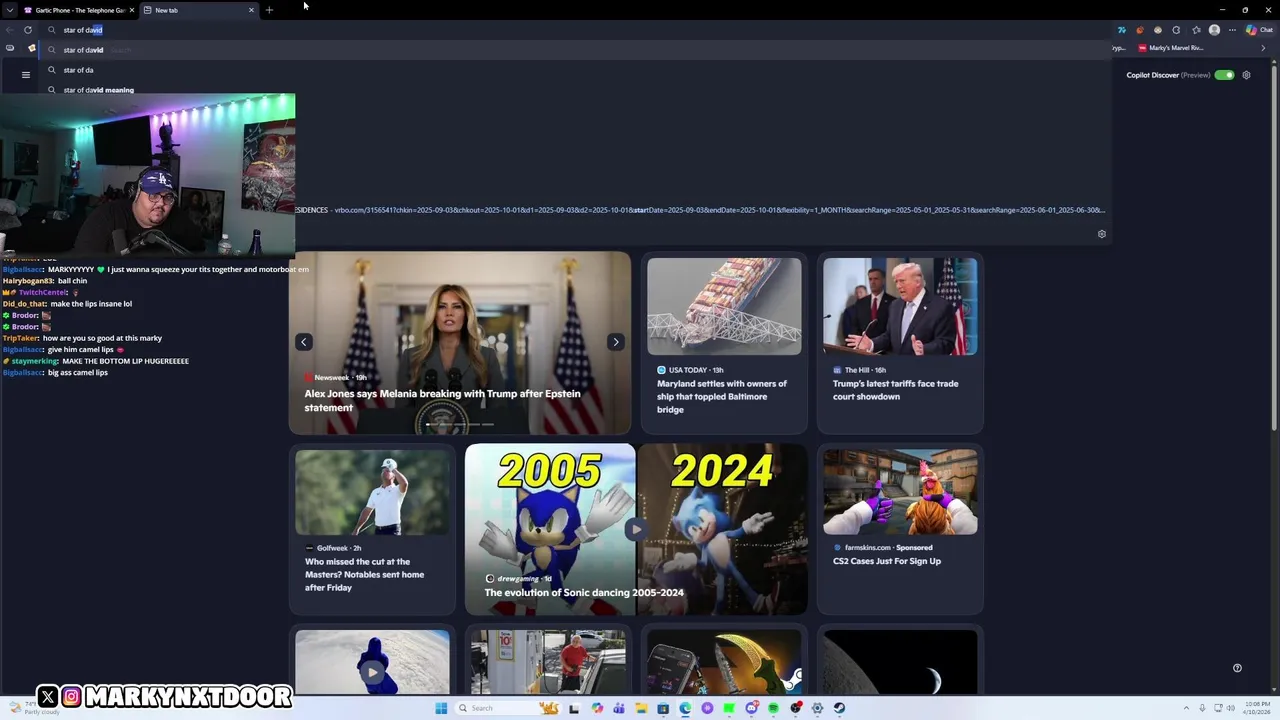Open the moon image news card
The width and height of the screenshot is (1280, 720).
900,661
